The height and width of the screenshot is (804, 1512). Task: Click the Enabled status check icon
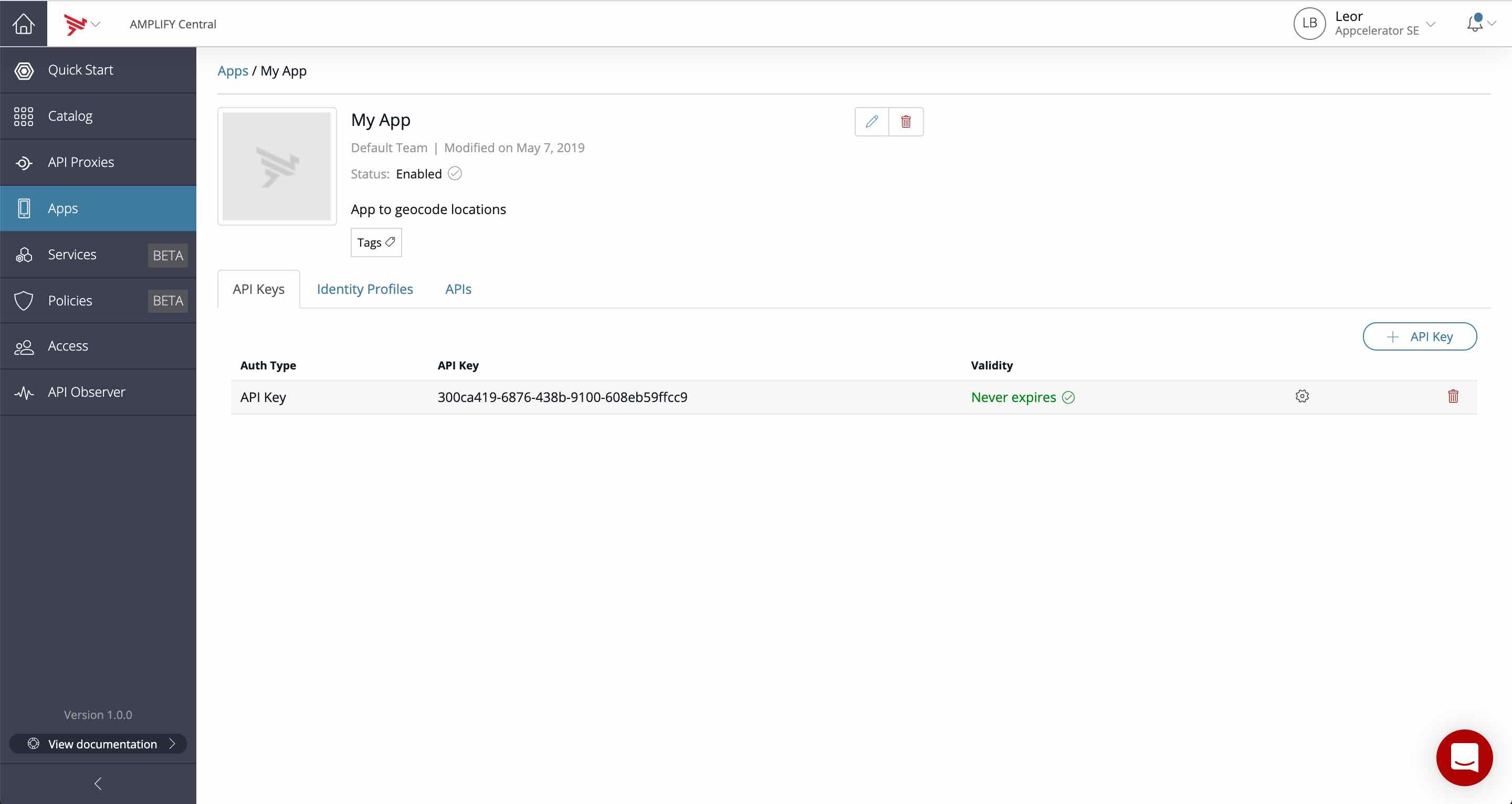click(455, 174)
